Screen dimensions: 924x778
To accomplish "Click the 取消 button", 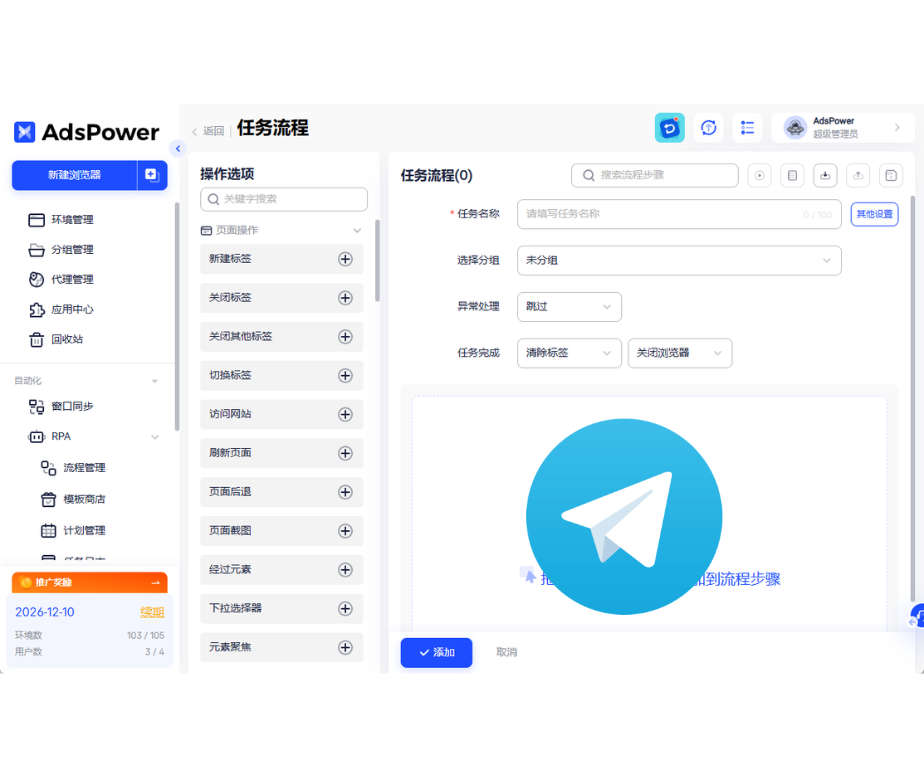I will [506, 652].
